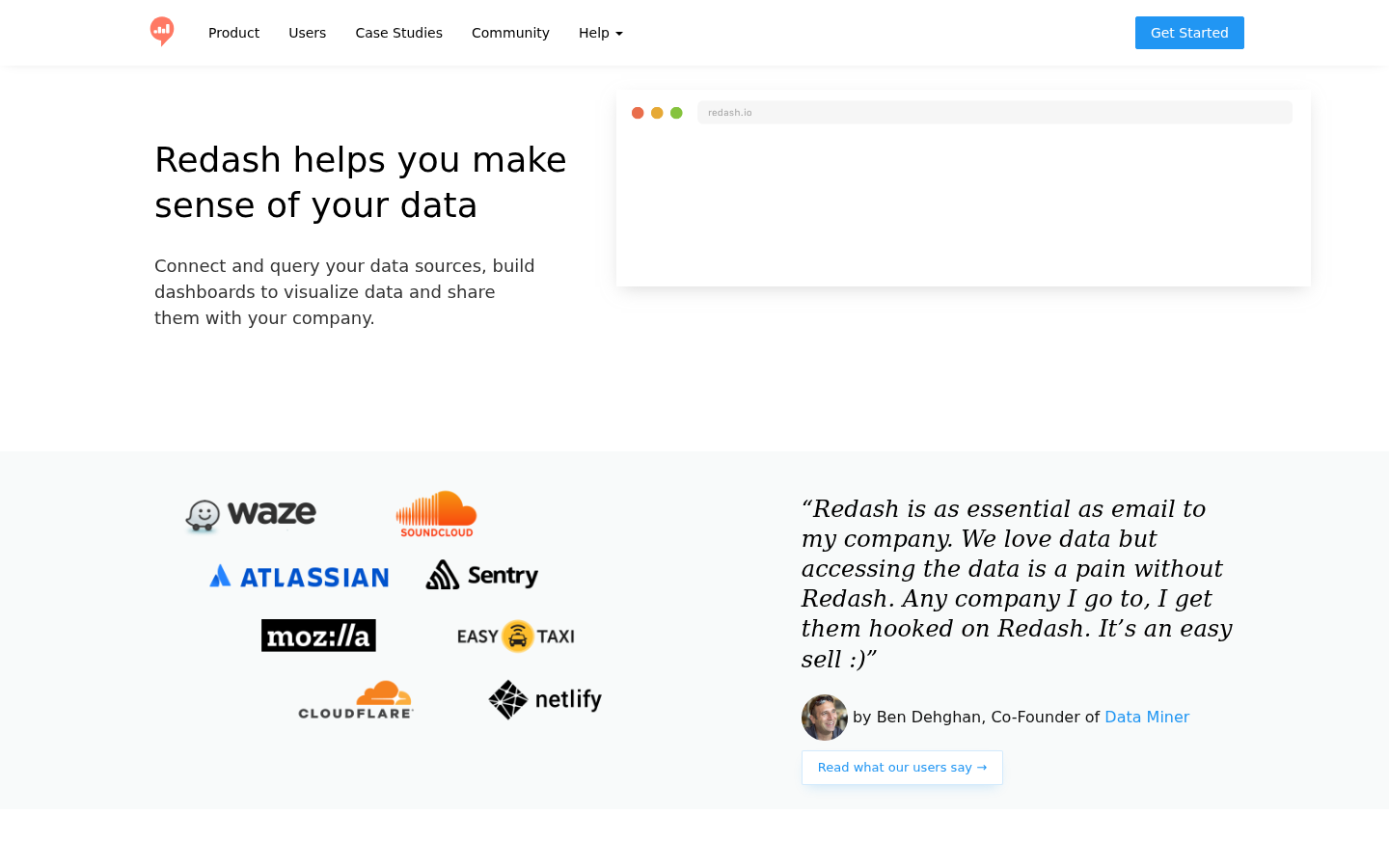This screenshot has width=1389, height=868.
Task: Click Read what our users say
Action: click(902, 768)
